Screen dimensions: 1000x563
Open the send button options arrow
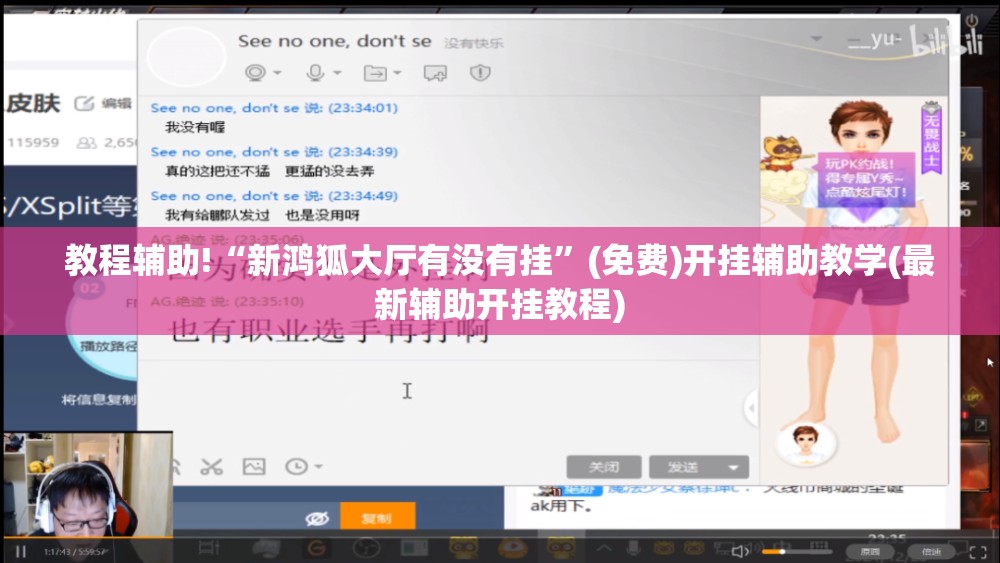[x=734, y=467]
